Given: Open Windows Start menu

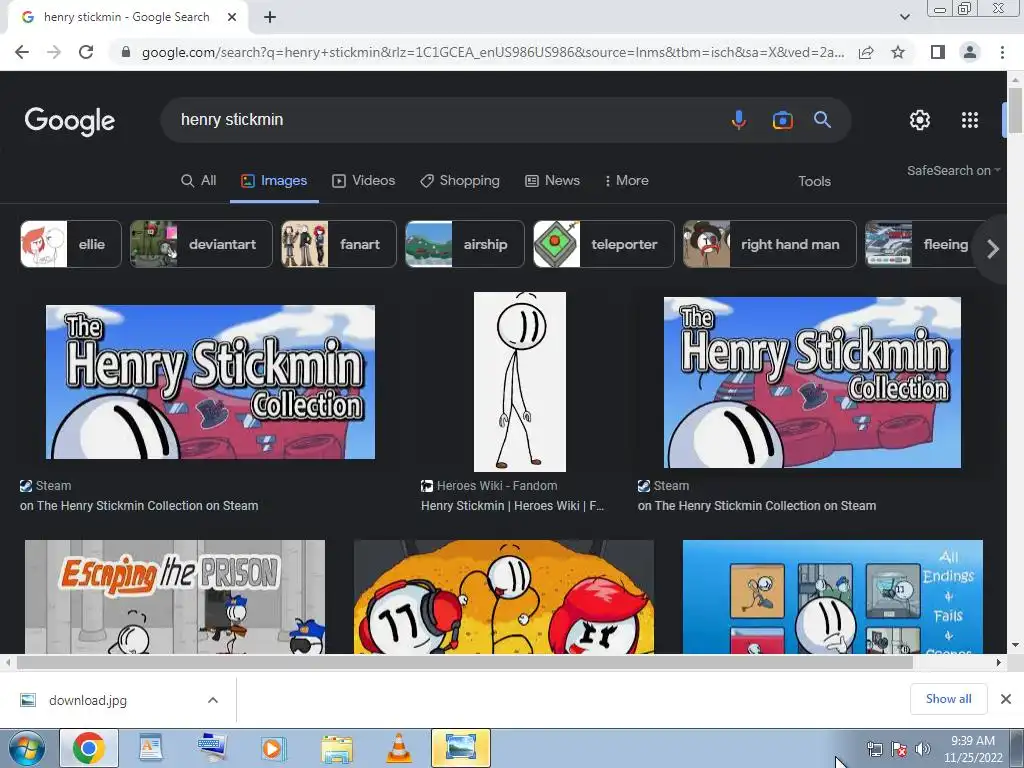Looking at the screenshot, I should (x=26, y=748).
